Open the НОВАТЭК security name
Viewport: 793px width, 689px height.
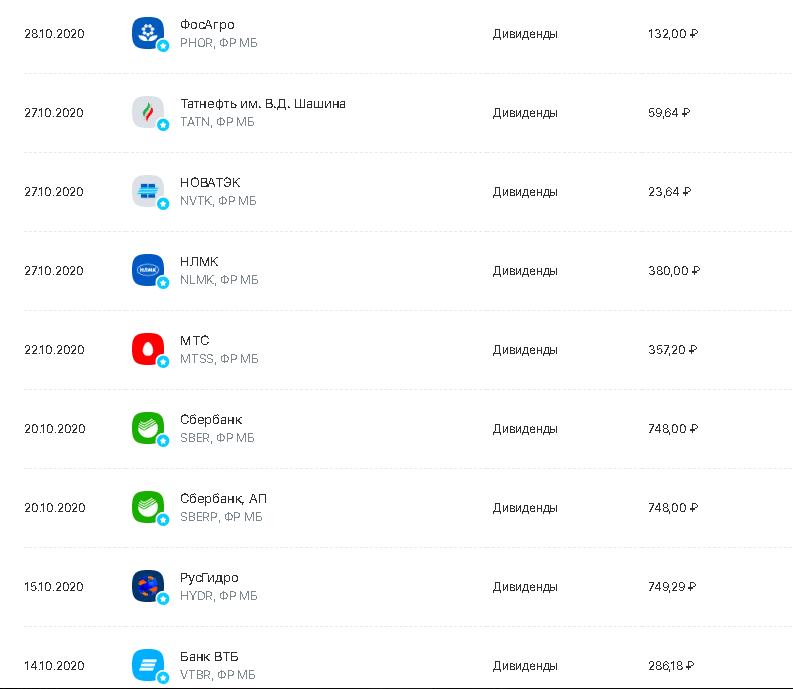click(210, 183)
